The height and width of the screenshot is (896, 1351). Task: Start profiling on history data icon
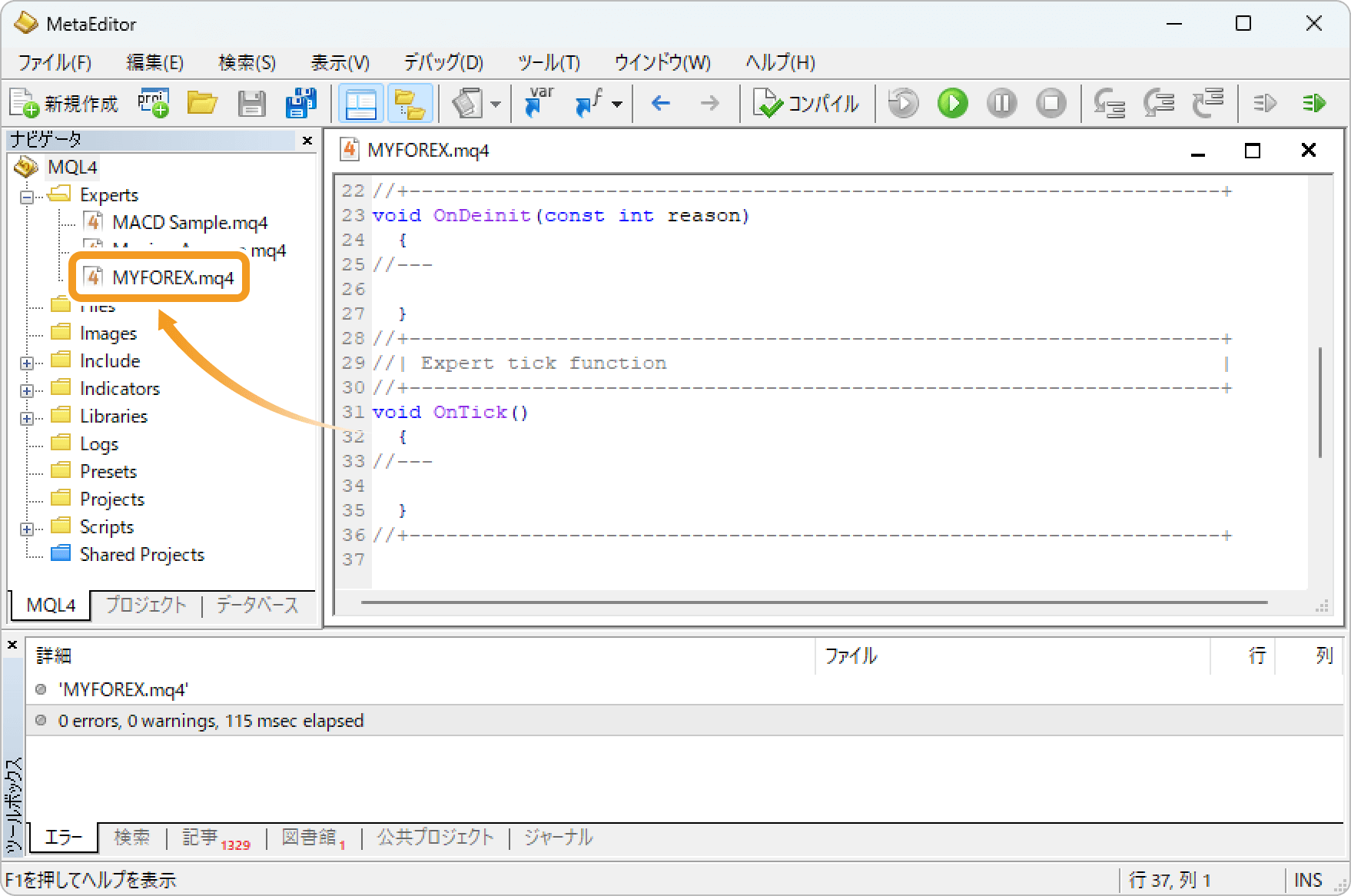click(1264, 103)
